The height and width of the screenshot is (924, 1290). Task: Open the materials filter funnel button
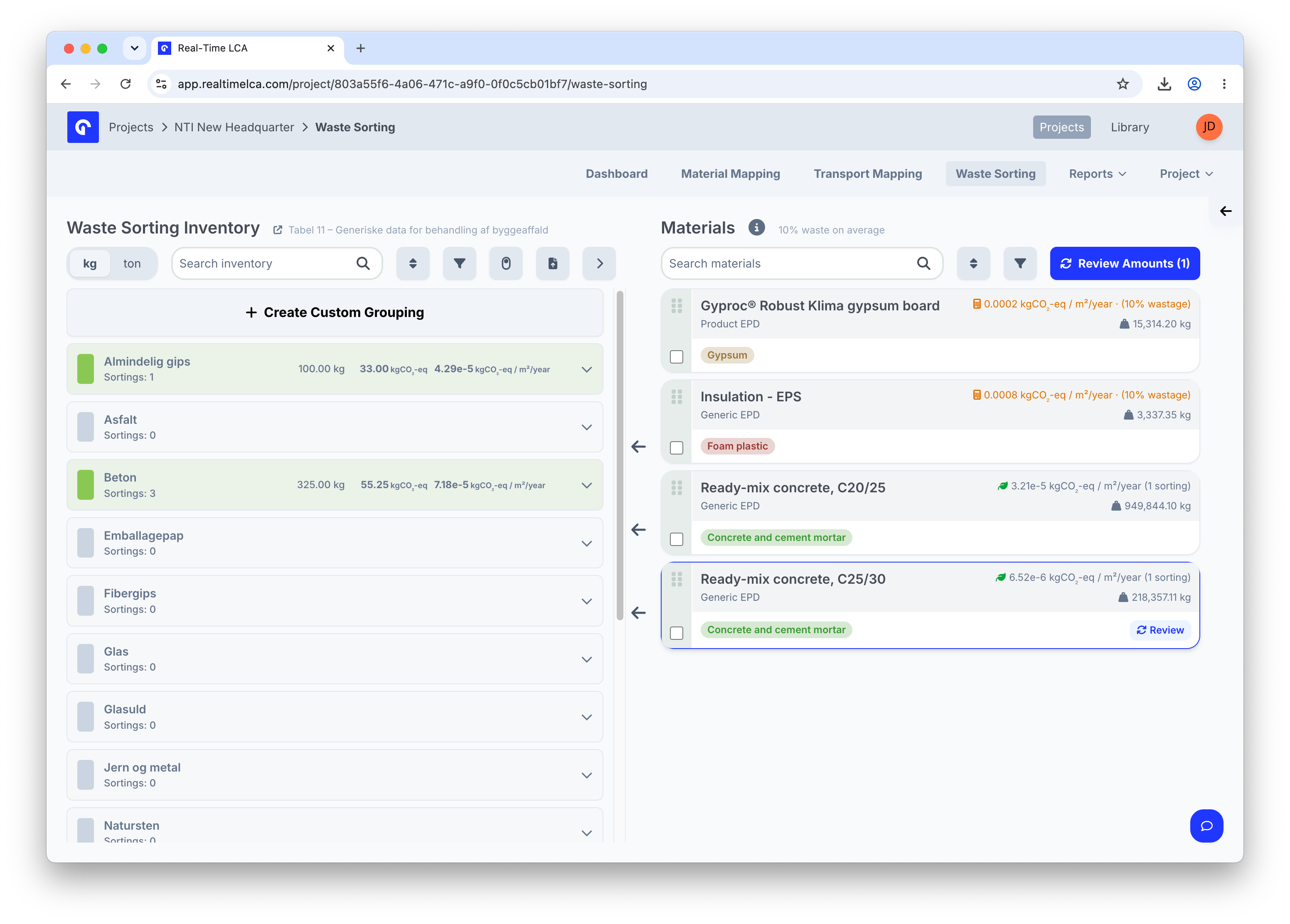1020,263
